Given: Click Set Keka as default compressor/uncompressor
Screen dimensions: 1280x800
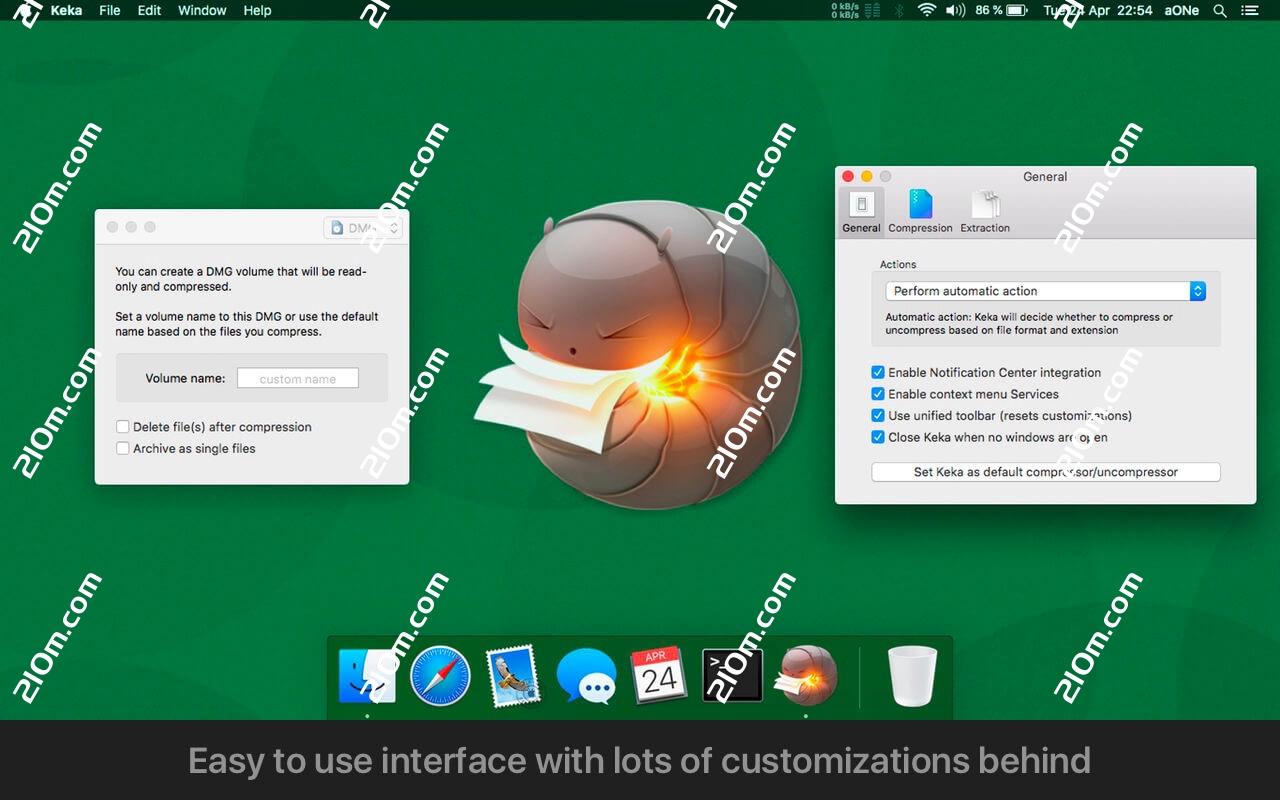Looking at the screenshot, I should pos(1045,471).
